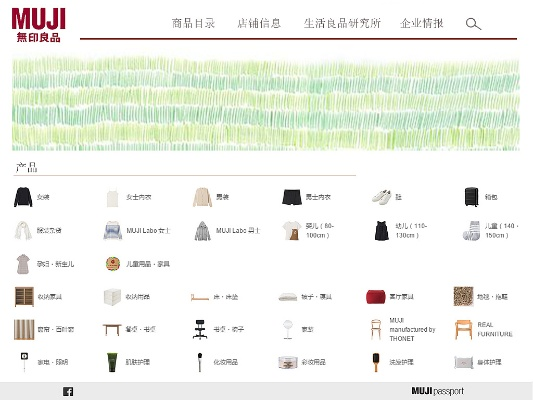Viewport: 533px width, 400px height.
Task: Select the white scarf accessories icon
Action: point(23,230)
